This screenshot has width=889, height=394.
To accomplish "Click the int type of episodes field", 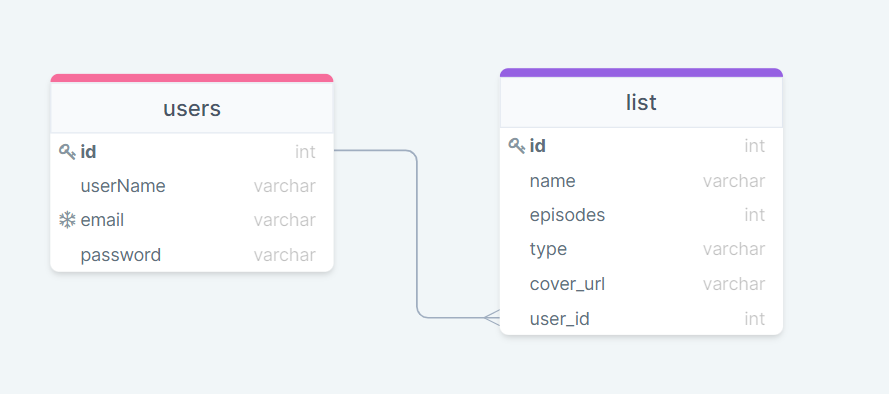I will [x=755, y=215].
